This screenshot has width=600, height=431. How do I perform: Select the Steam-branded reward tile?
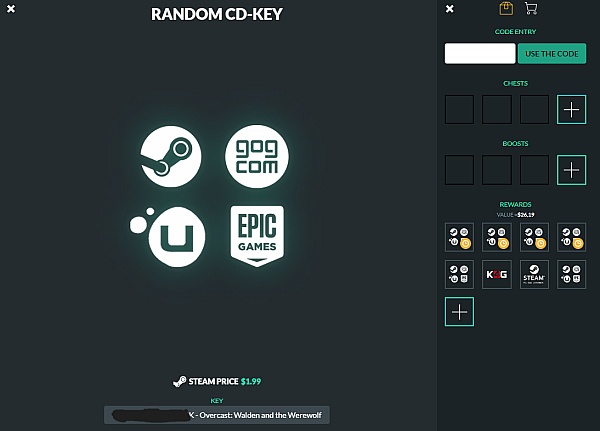click(x=534, y=274)
